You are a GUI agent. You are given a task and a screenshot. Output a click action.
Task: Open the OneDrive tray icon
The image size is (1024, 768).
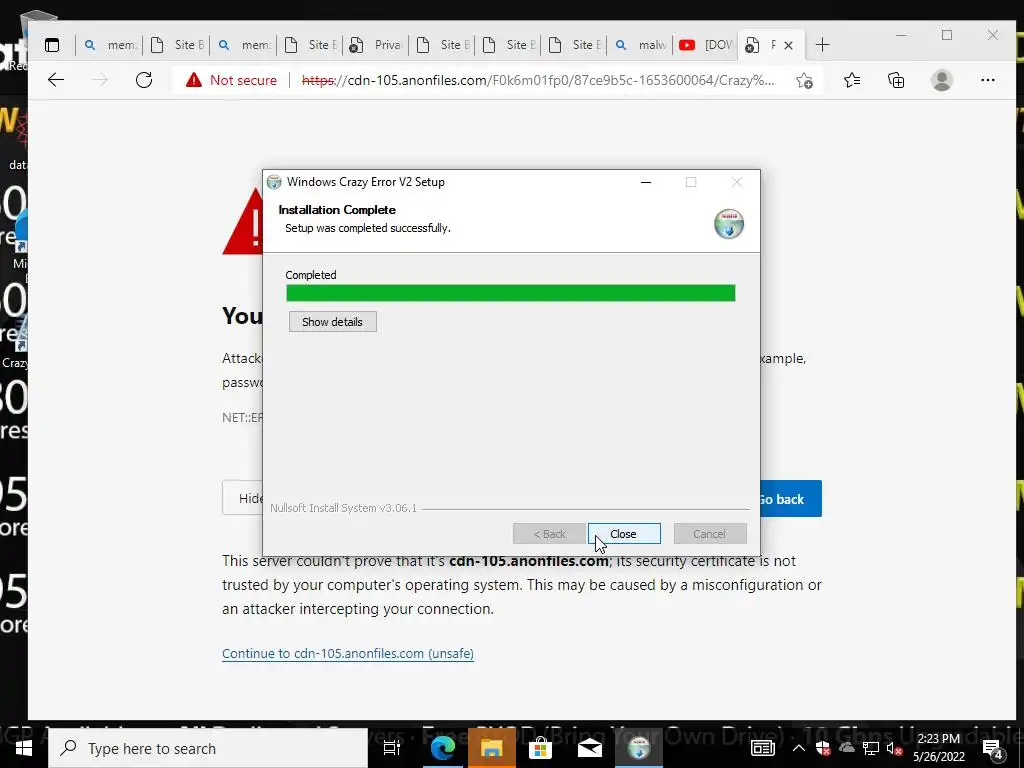847,748
